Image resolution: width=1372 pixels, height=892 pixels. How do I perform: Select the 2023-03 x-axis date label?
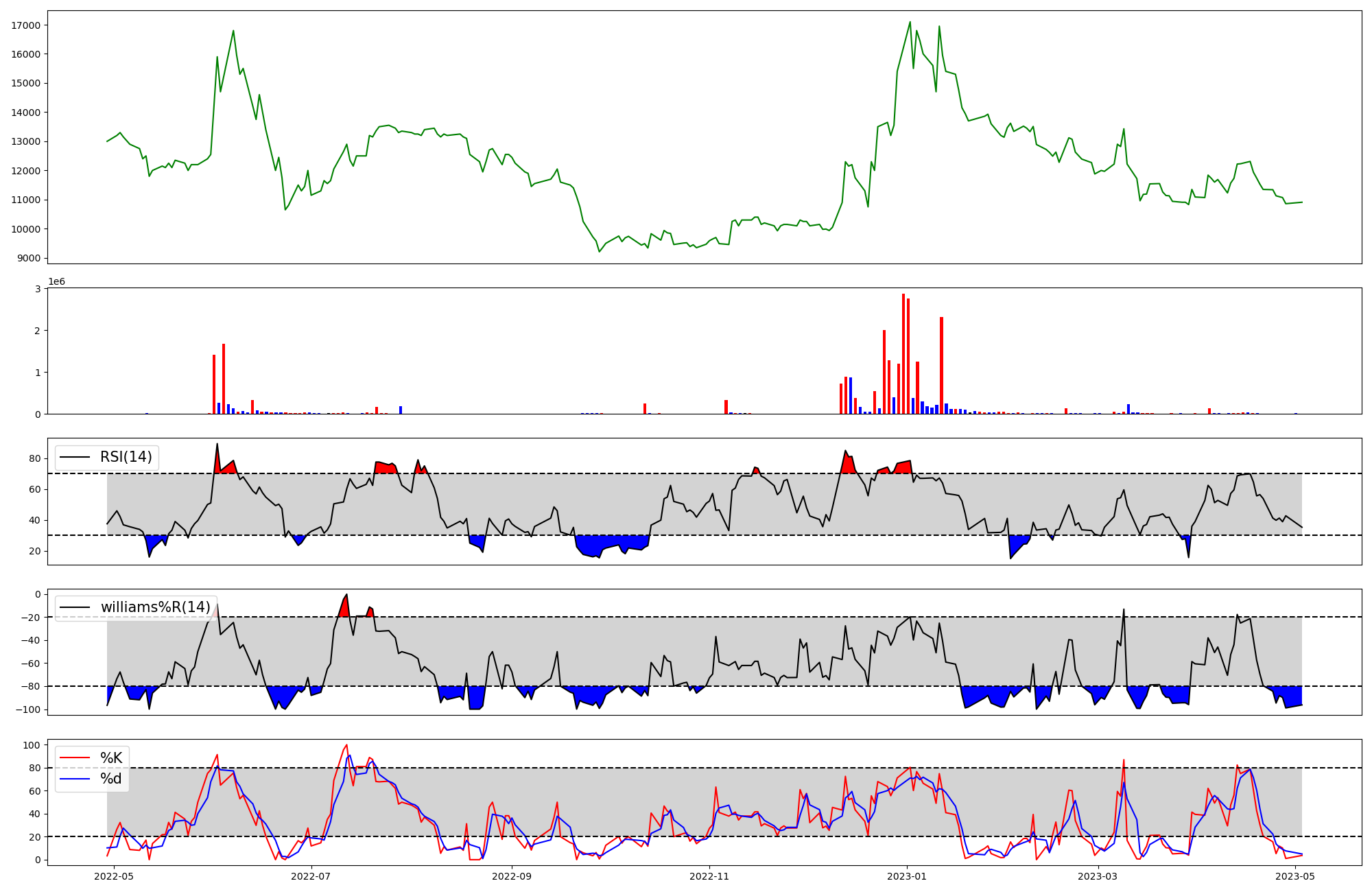click(x=1098, y=876)
